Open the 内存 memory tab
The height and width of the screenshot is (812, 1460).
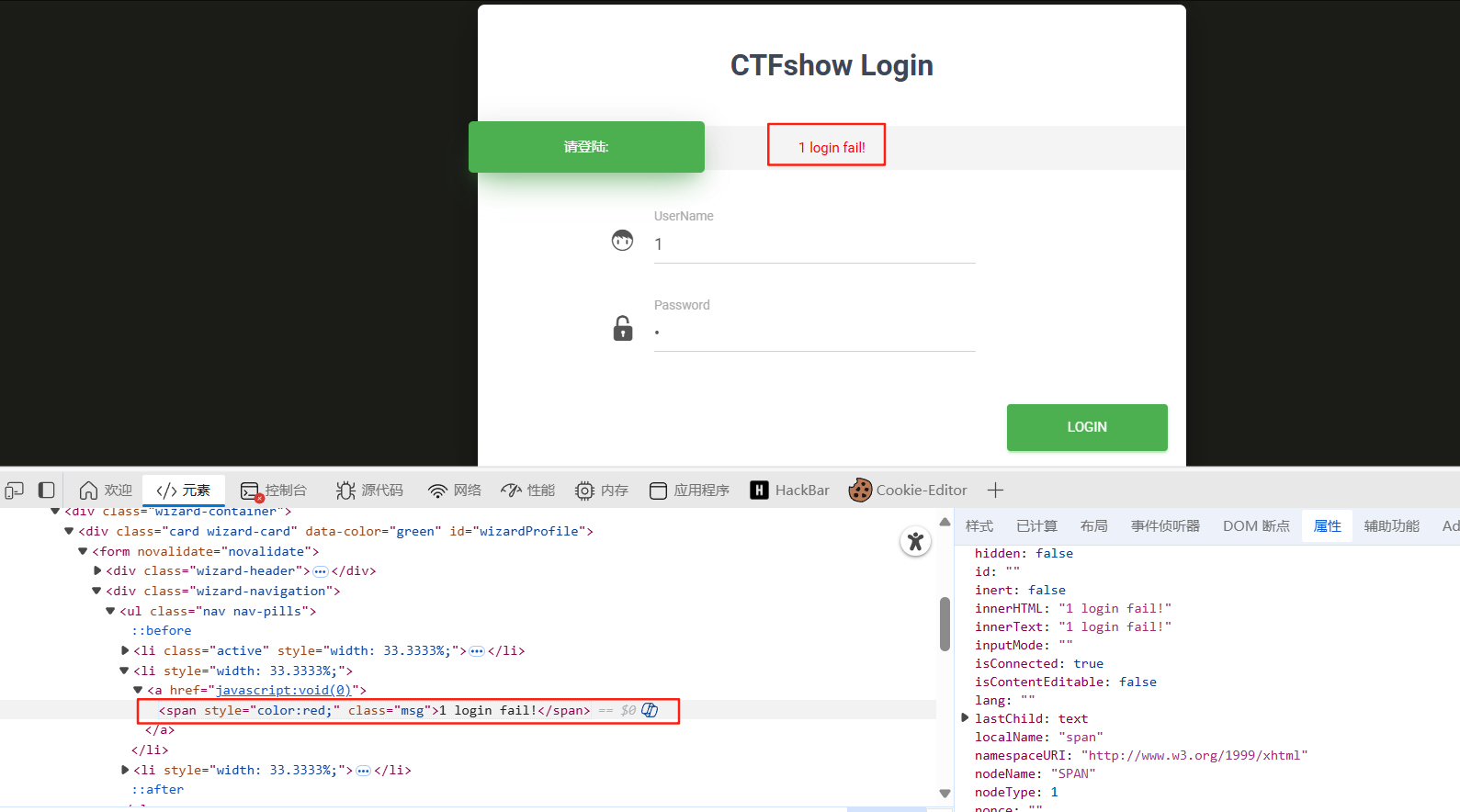pos(602,491)
